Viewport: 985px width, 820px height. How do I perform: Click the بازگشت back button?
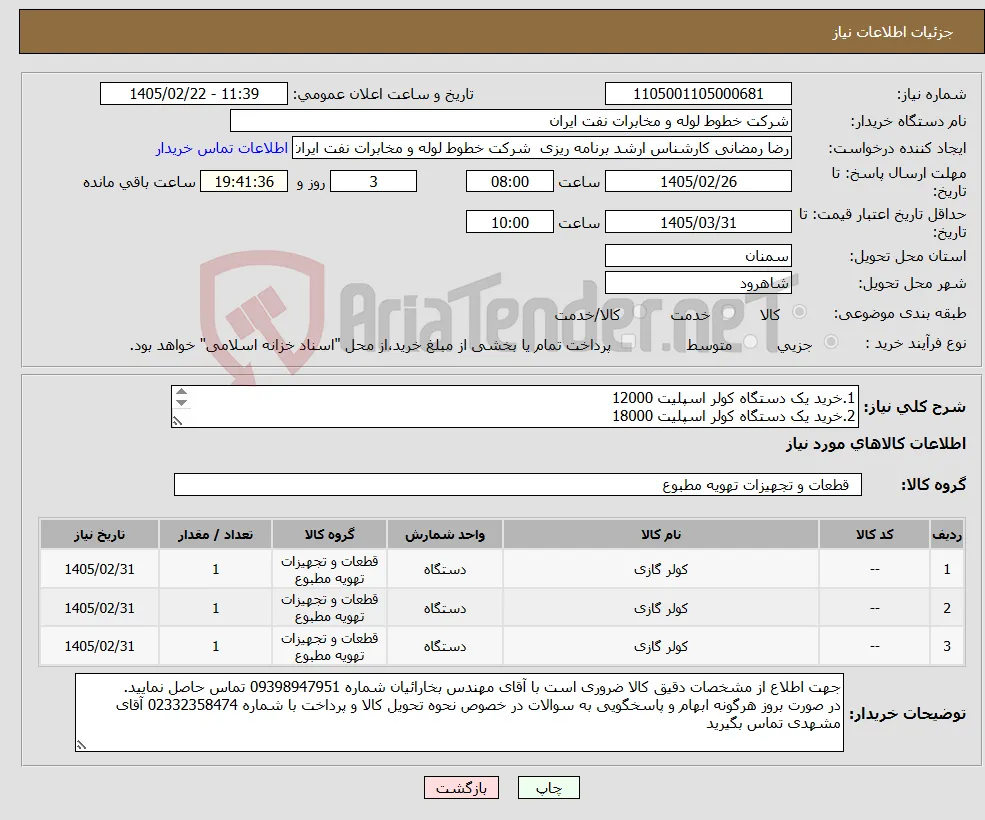461,788
